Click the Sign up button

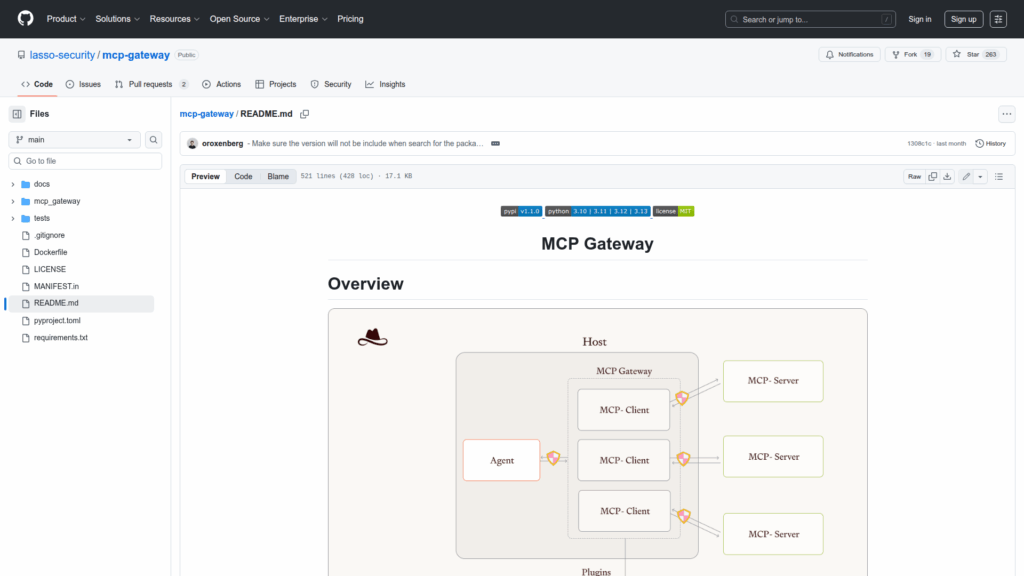pos(964,19)
